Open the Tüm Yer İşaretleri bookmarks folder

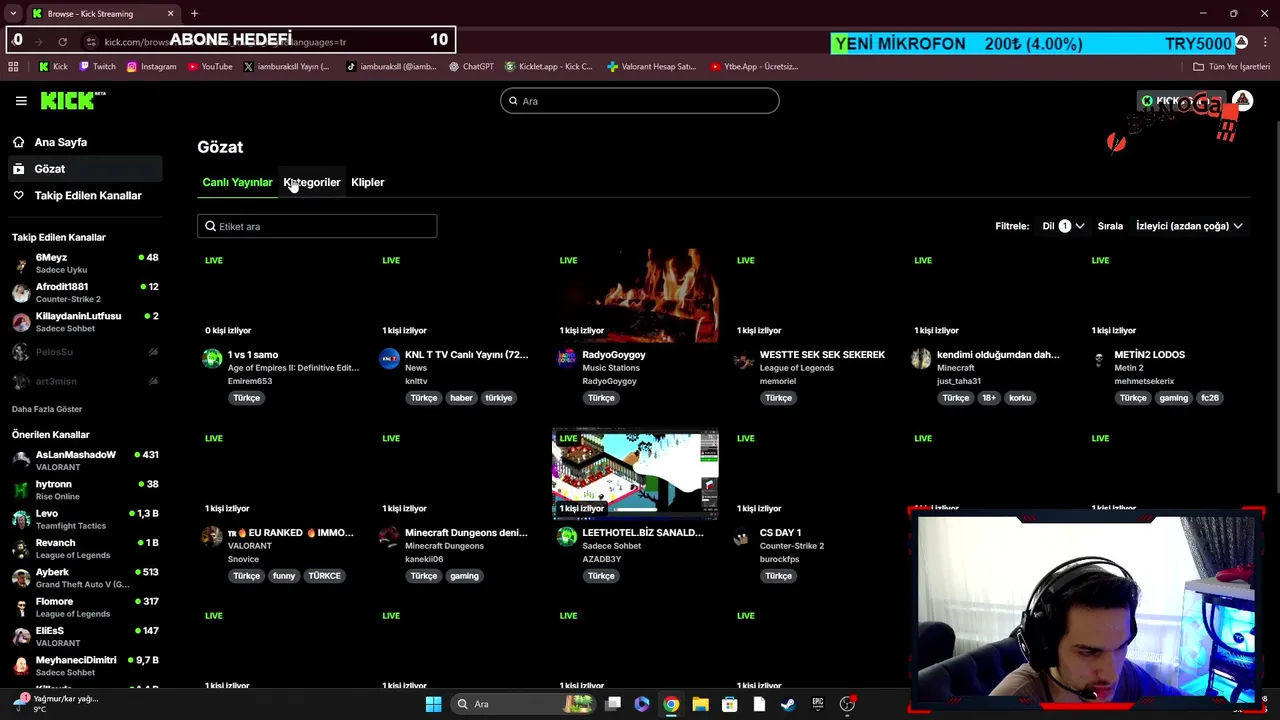(1232, 67)
